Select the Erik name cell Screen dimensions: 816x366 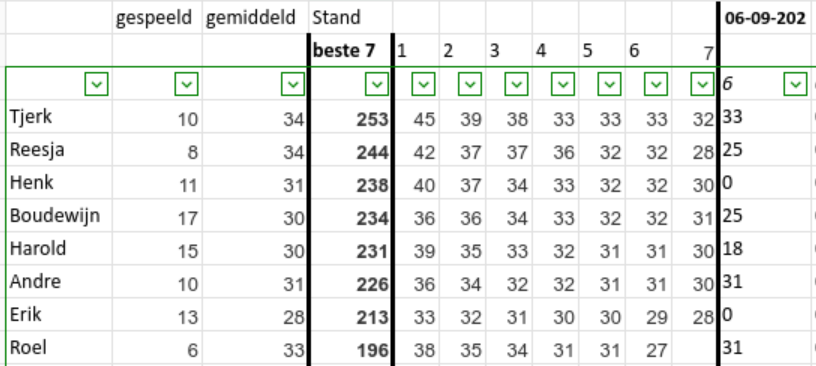59,314
